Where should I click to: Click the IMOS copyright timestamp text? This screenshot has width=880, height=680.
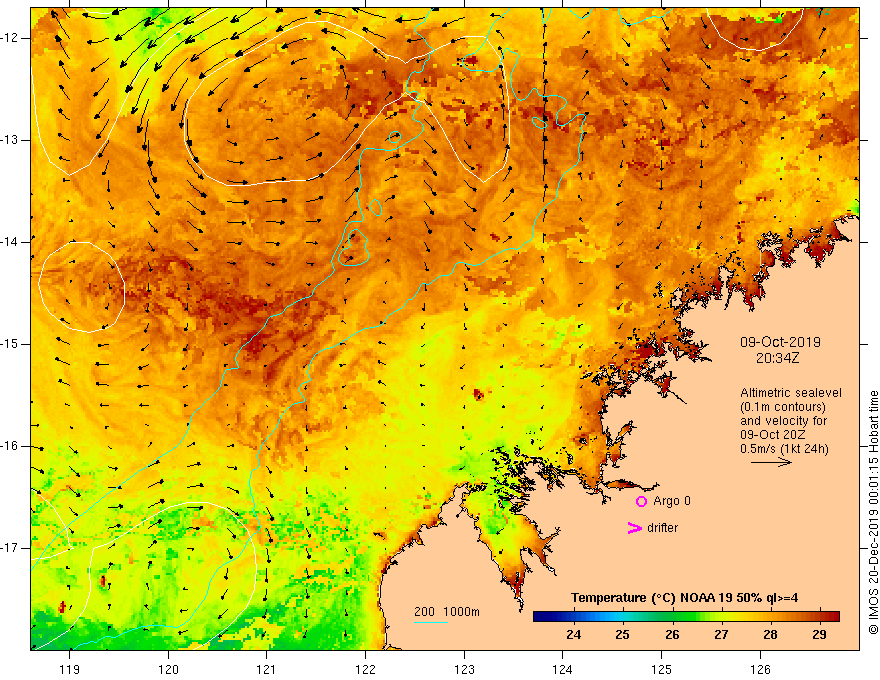(x=873, y=513)
